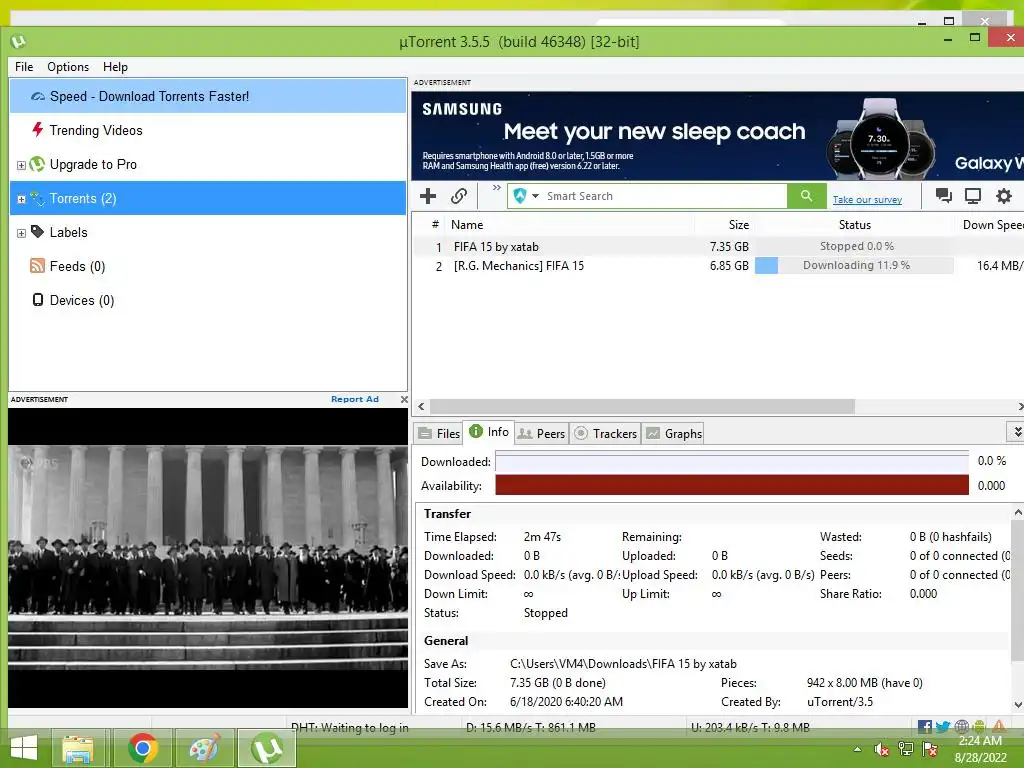Click the Downloaded progress bar in Info
1024x768 pixels.
731,462
